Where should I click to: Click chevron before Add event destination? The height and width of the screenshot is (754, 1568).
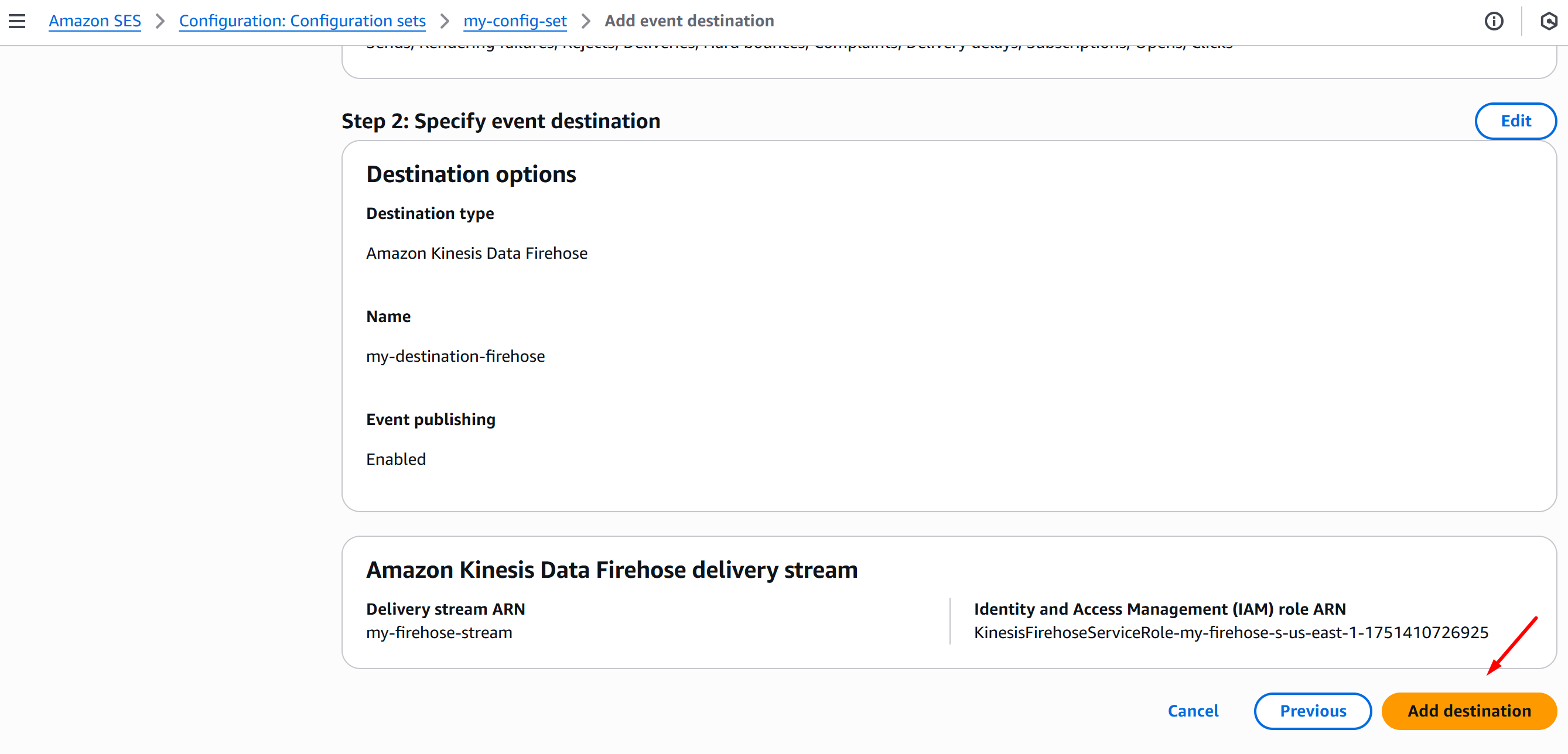click(x=586, y=21)
